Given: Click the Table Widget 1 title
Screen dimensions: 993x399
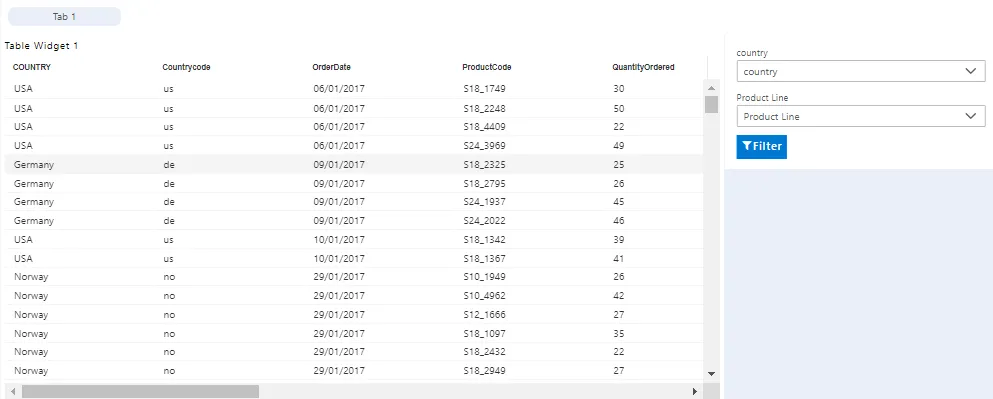Looking at the screenshot, I should (x=41, y=46).
